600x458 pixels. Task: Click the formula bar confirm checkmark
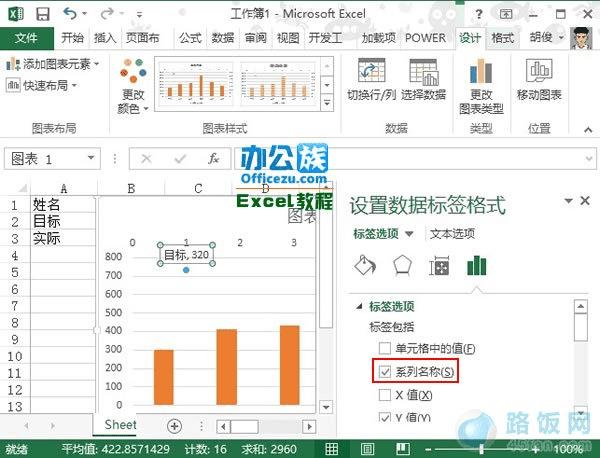click(x=180, y=158)
